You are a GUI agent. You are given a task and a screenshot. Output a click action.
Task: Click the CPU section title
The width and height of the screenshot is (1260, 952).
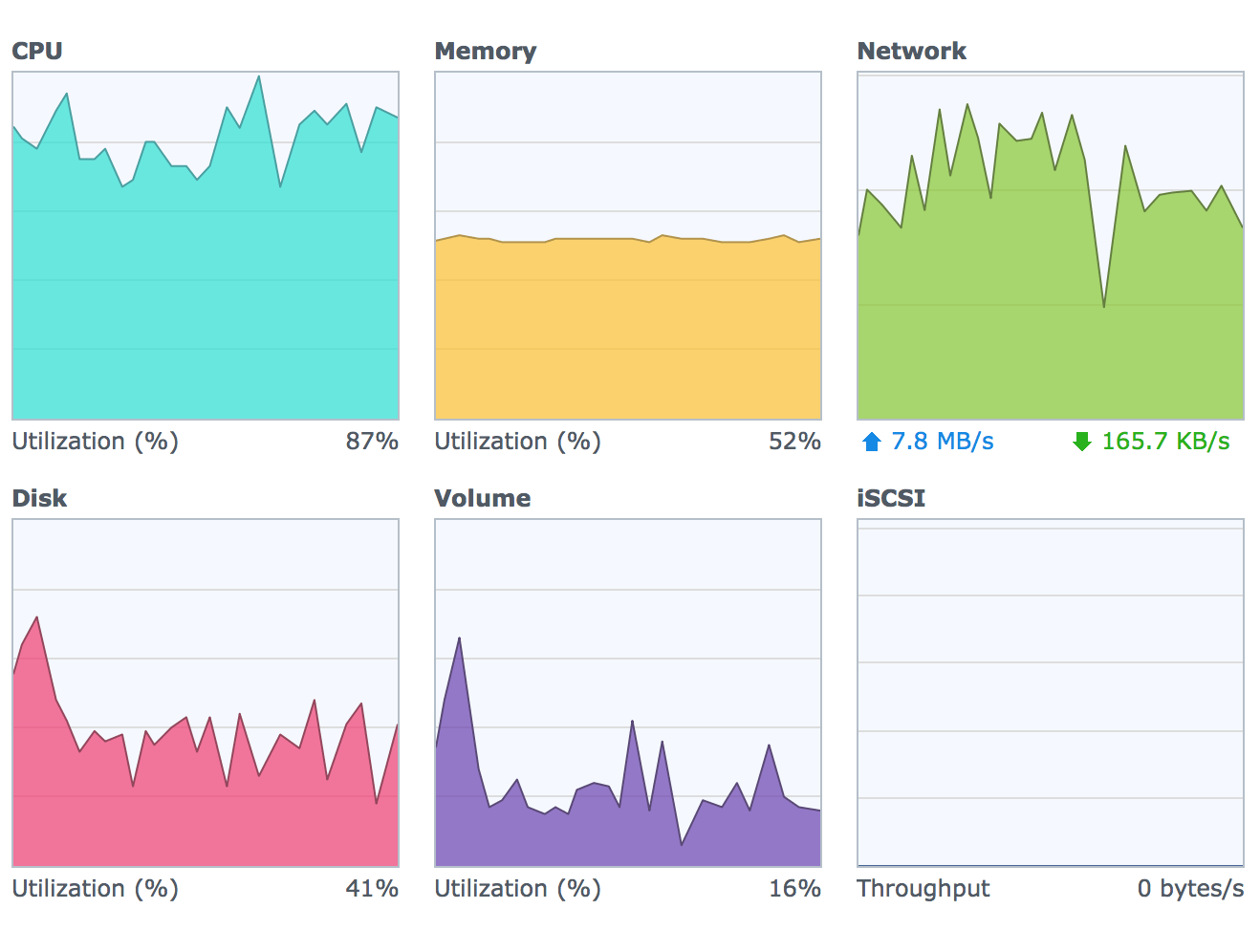[x=37, y=52]
